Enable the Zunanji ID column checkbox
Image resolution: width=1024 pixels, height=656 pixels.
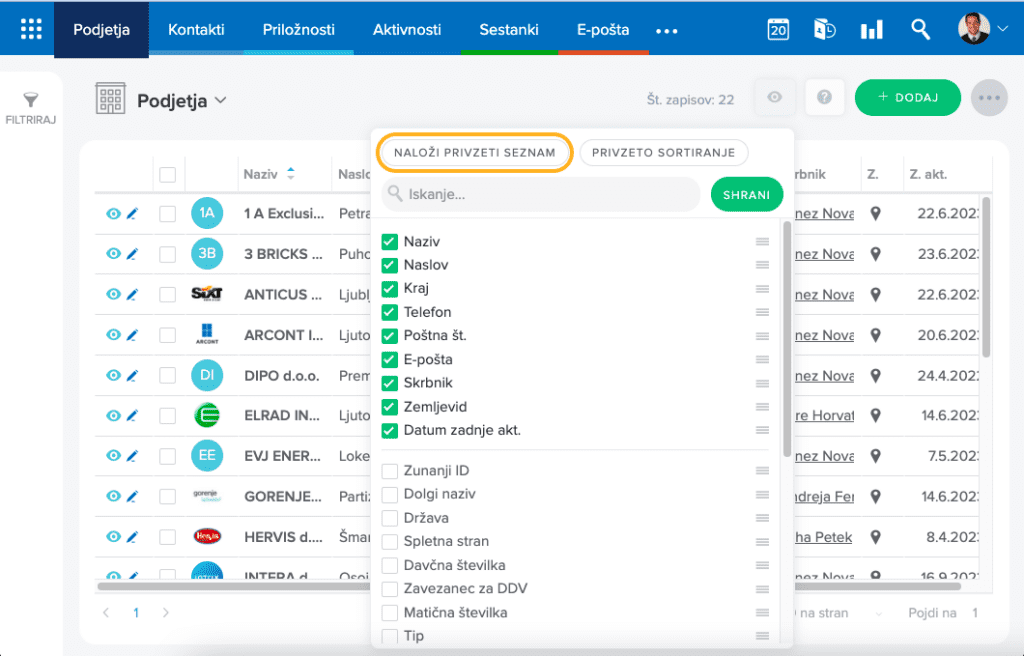click(390, 471)
